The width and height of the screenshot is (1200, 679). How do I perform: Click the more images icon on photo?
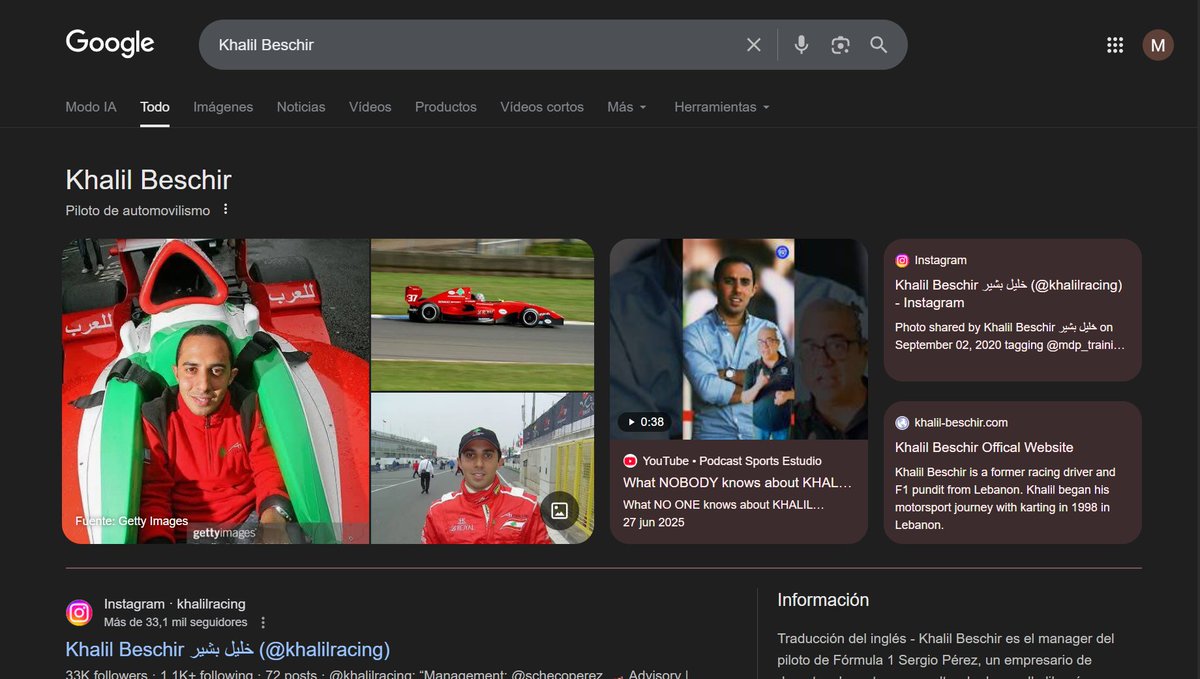coord(560,511)
